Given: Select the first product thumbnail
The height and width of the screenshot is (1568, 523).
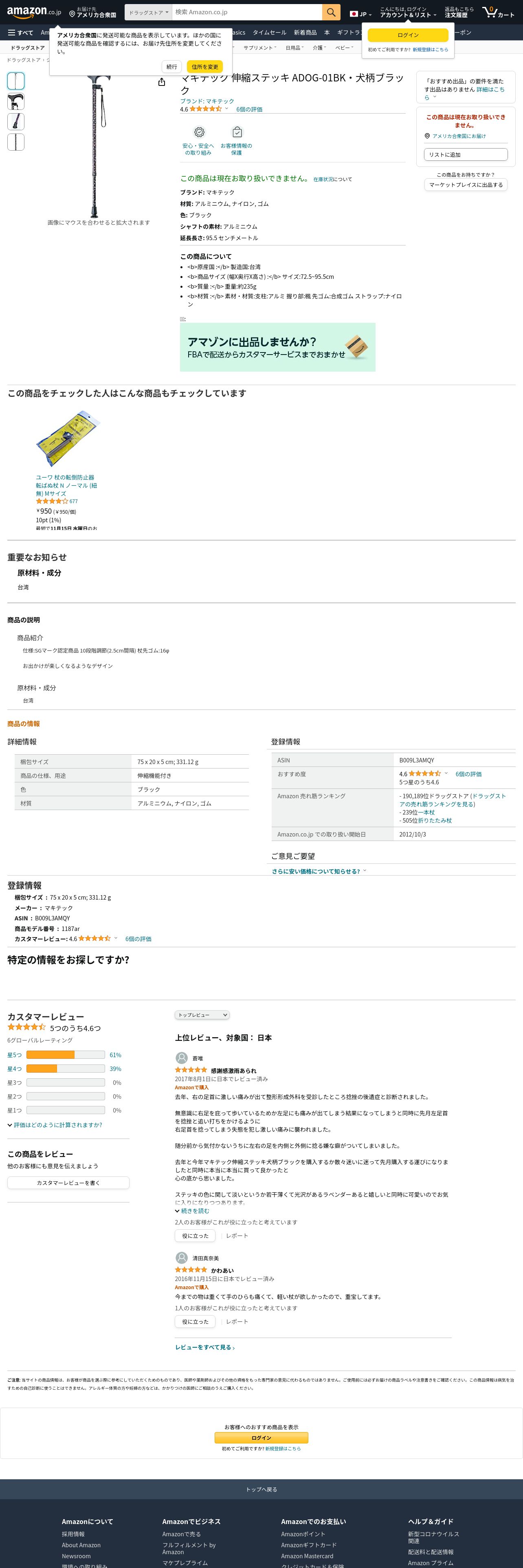Looking at the screenshot, I should 16,81.
